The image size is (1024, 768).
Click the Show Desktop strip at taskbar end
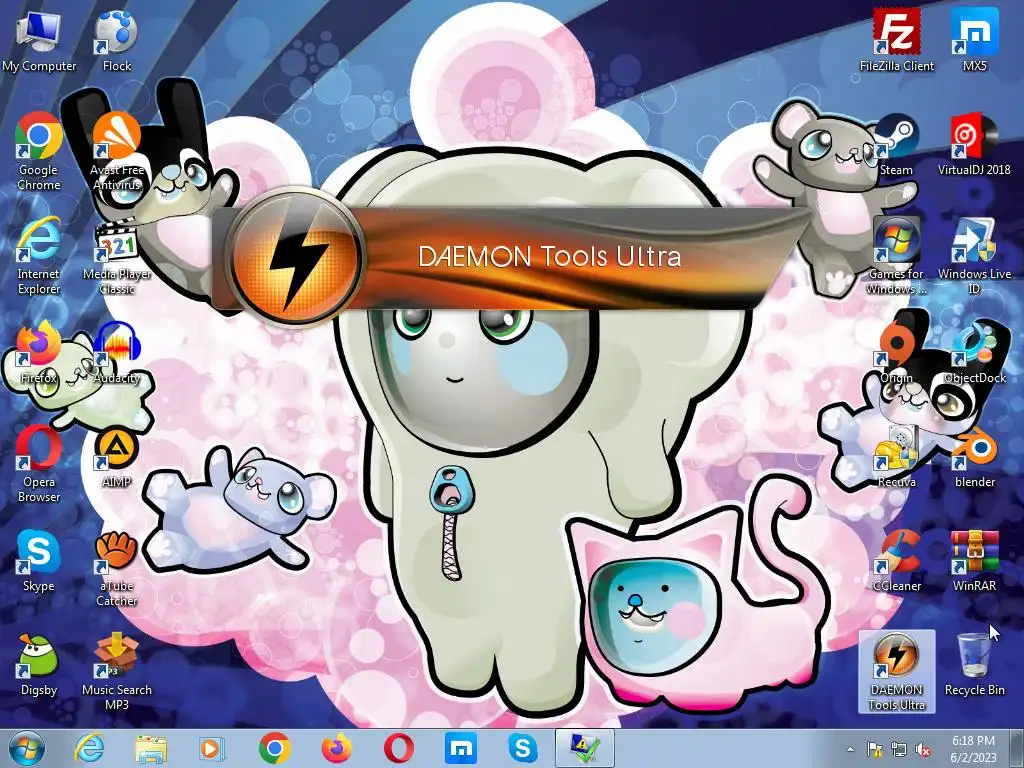(1019, 749)
